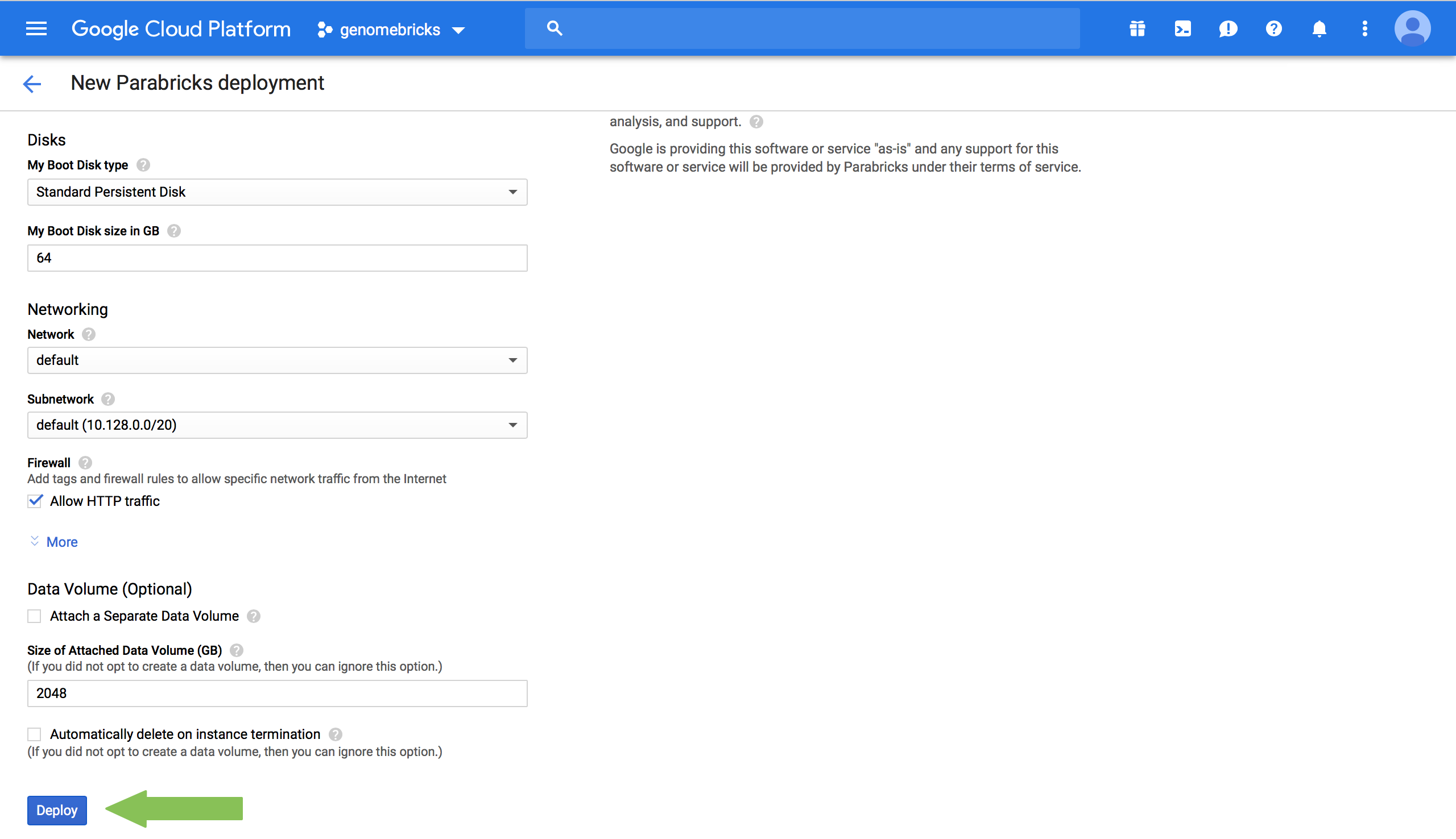Open the free trial gift icon
The image size is (1456, 839).
coord(1137,29)
